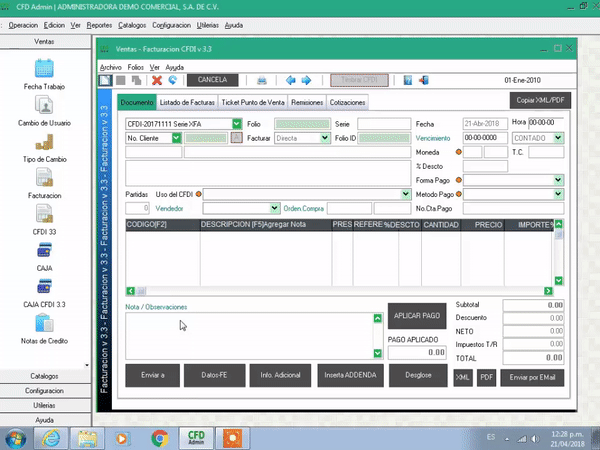Click into the Nota / Observaciones text box
600x450 pixels.
245,335
